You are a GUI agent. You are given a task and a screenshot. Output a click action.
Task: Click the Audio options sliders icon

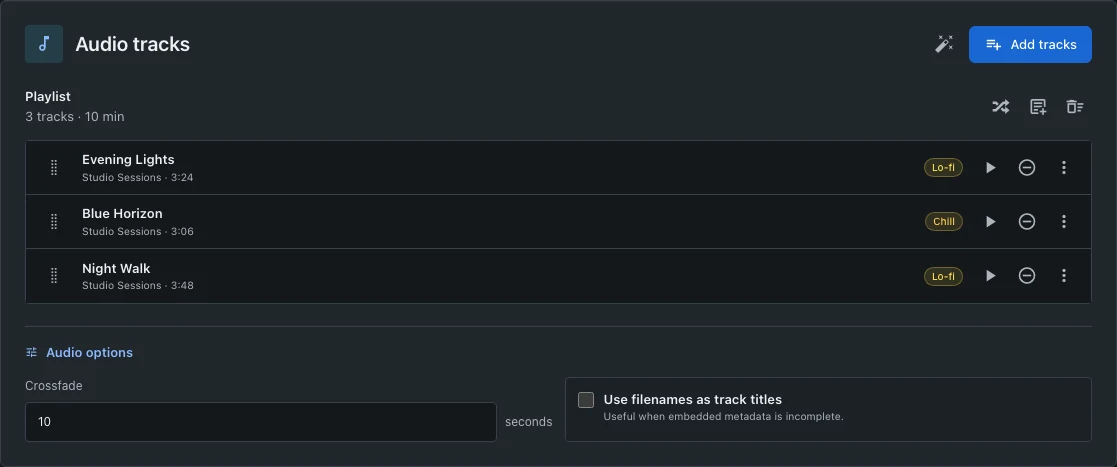point(31,352)
